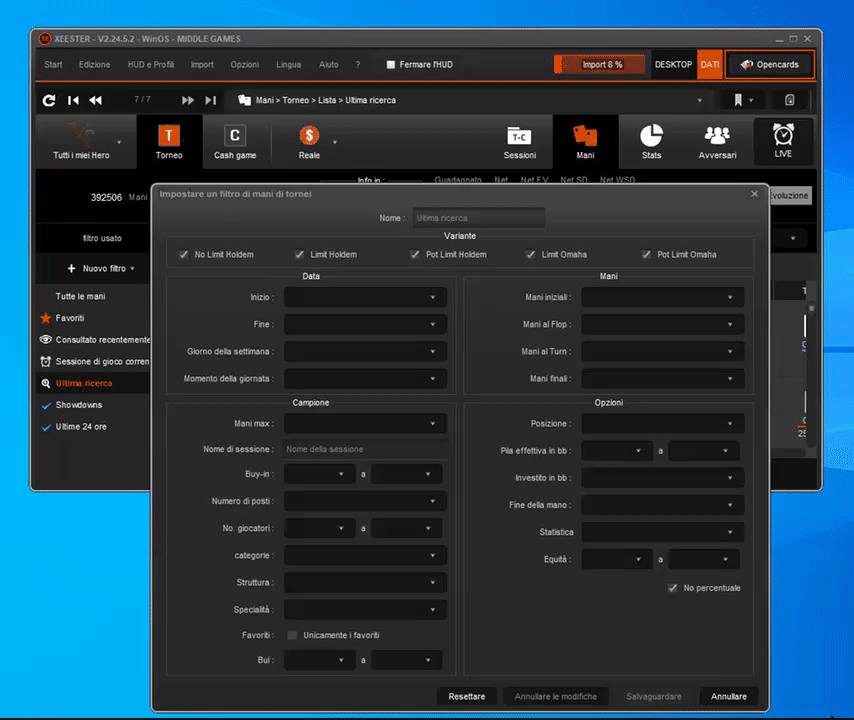This screenshot has height=720, width=854.
Task: Uncheck No Limit Holdem variant
Action: point(184,254)
